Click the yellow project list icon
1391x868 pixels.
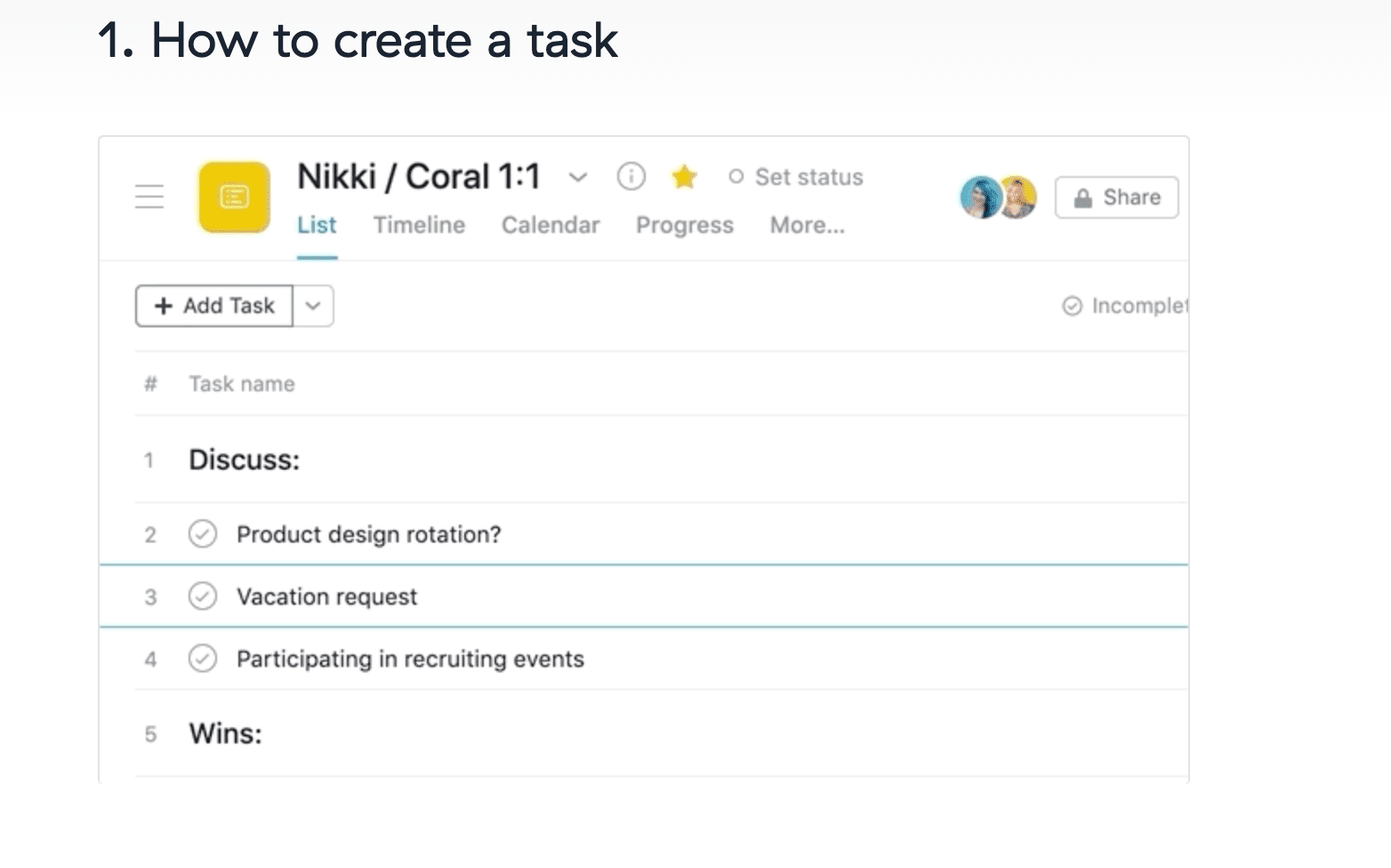234,197
